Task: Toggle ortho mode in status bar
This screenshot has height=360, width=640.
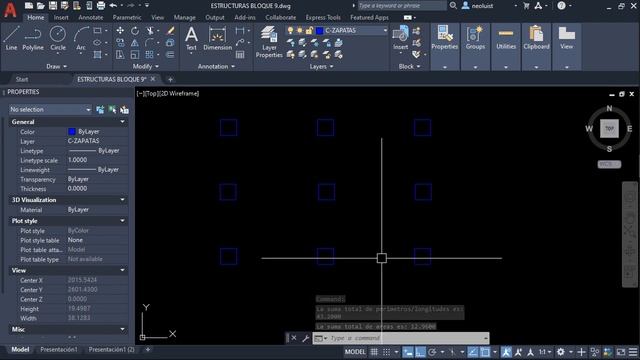Action: tap(420, 352)
